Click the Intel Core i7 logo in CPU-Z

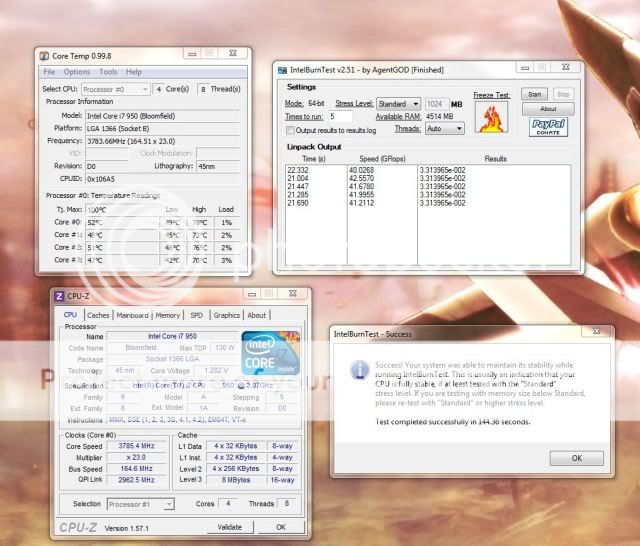tap(271, 353)
